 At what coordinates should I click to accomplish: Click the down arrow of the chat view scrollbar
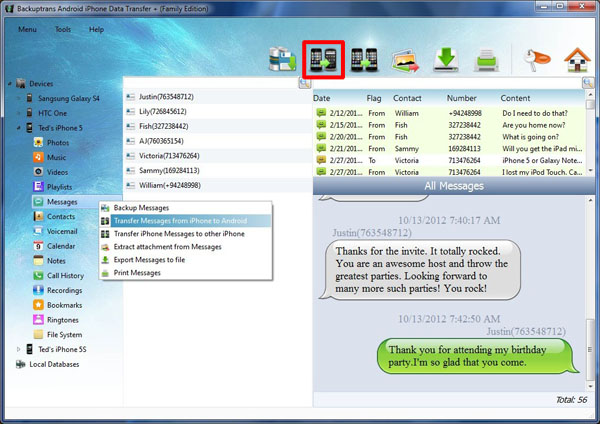[x=590, y=386]
